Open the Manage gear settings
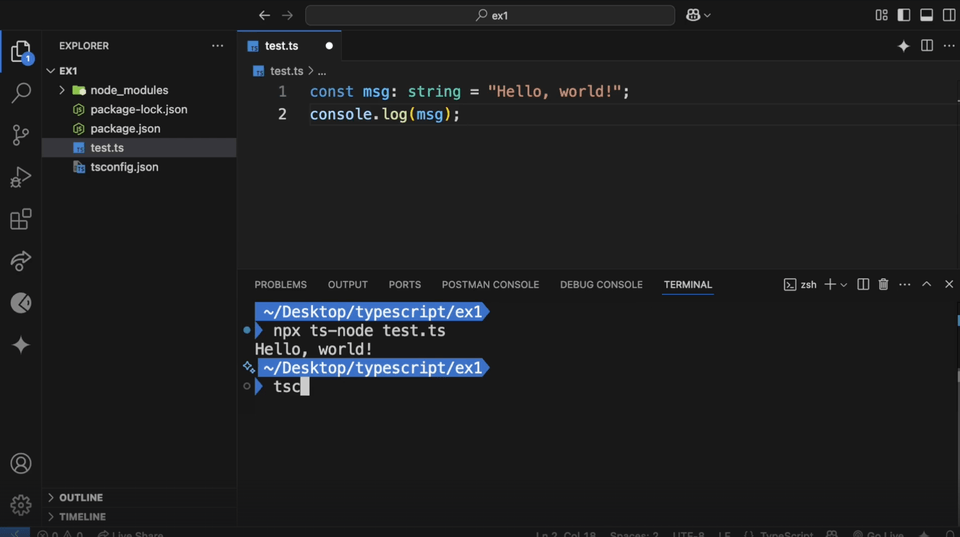The width and height of the screenshot is (960, 537). 21,505
